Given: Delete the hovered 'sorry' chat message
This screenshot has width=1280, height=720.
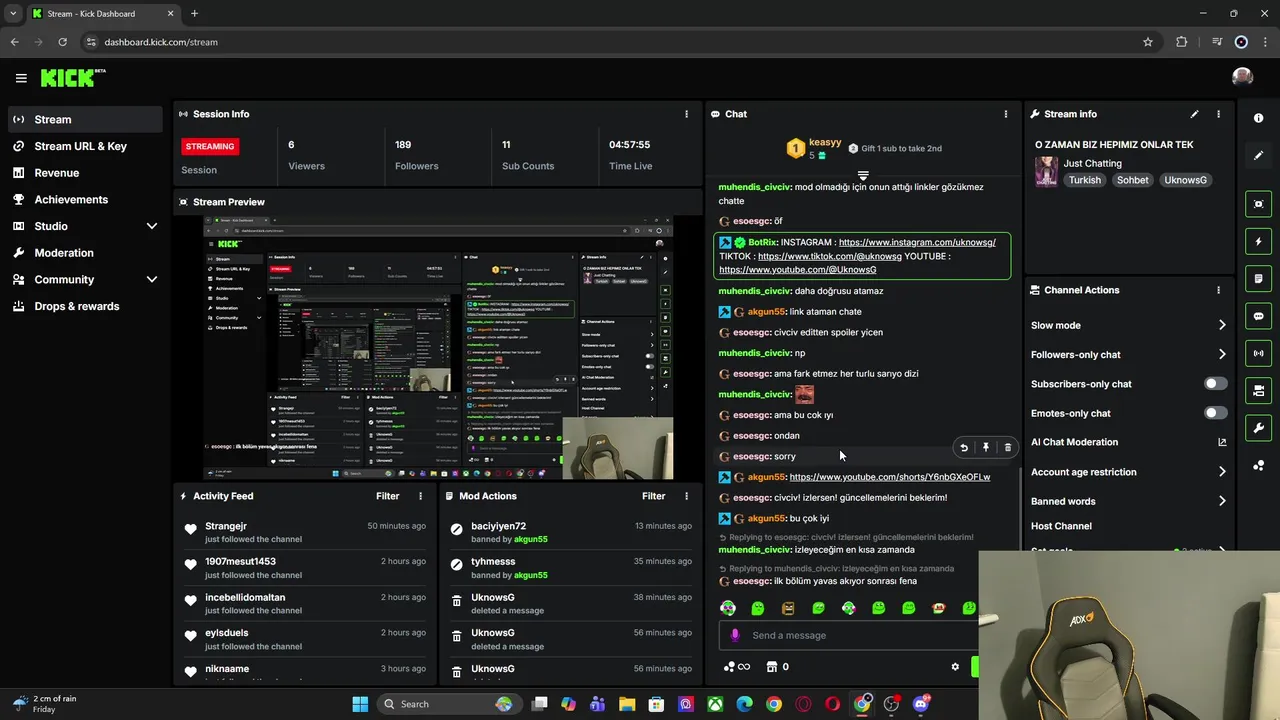Looking at the screenshot, I should pos(1007,448).
